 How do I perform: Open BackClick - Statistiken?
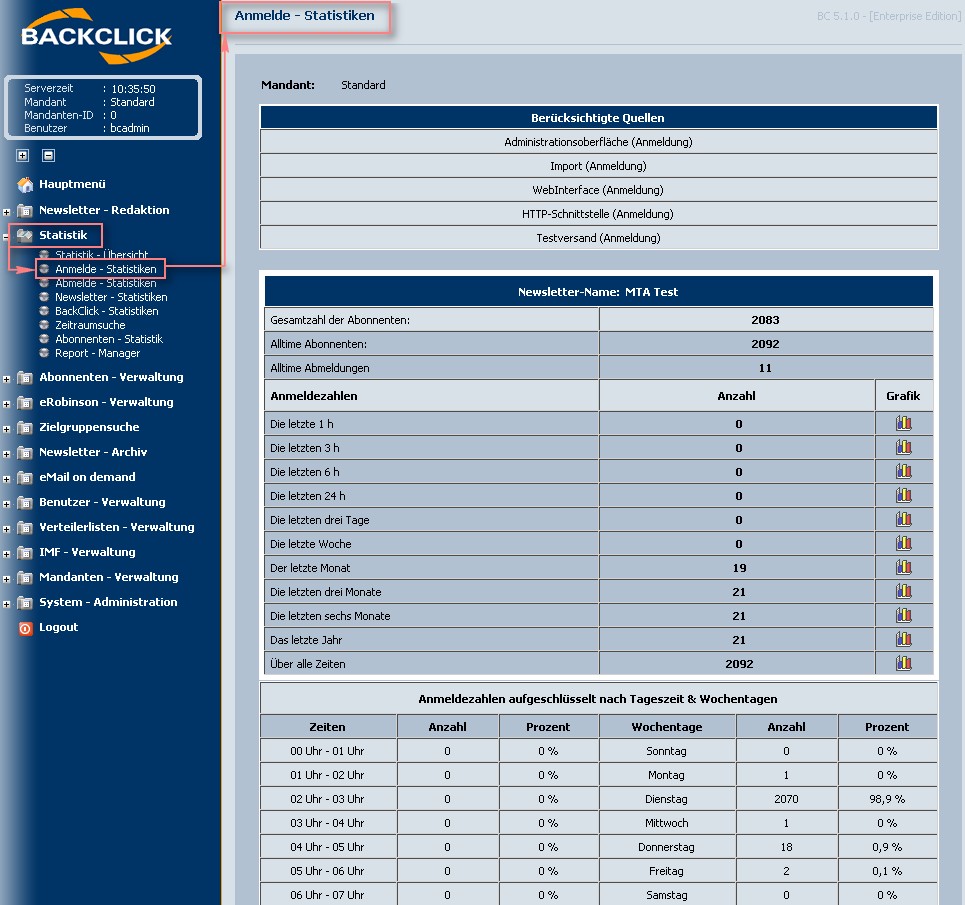(x=106, y=311)
